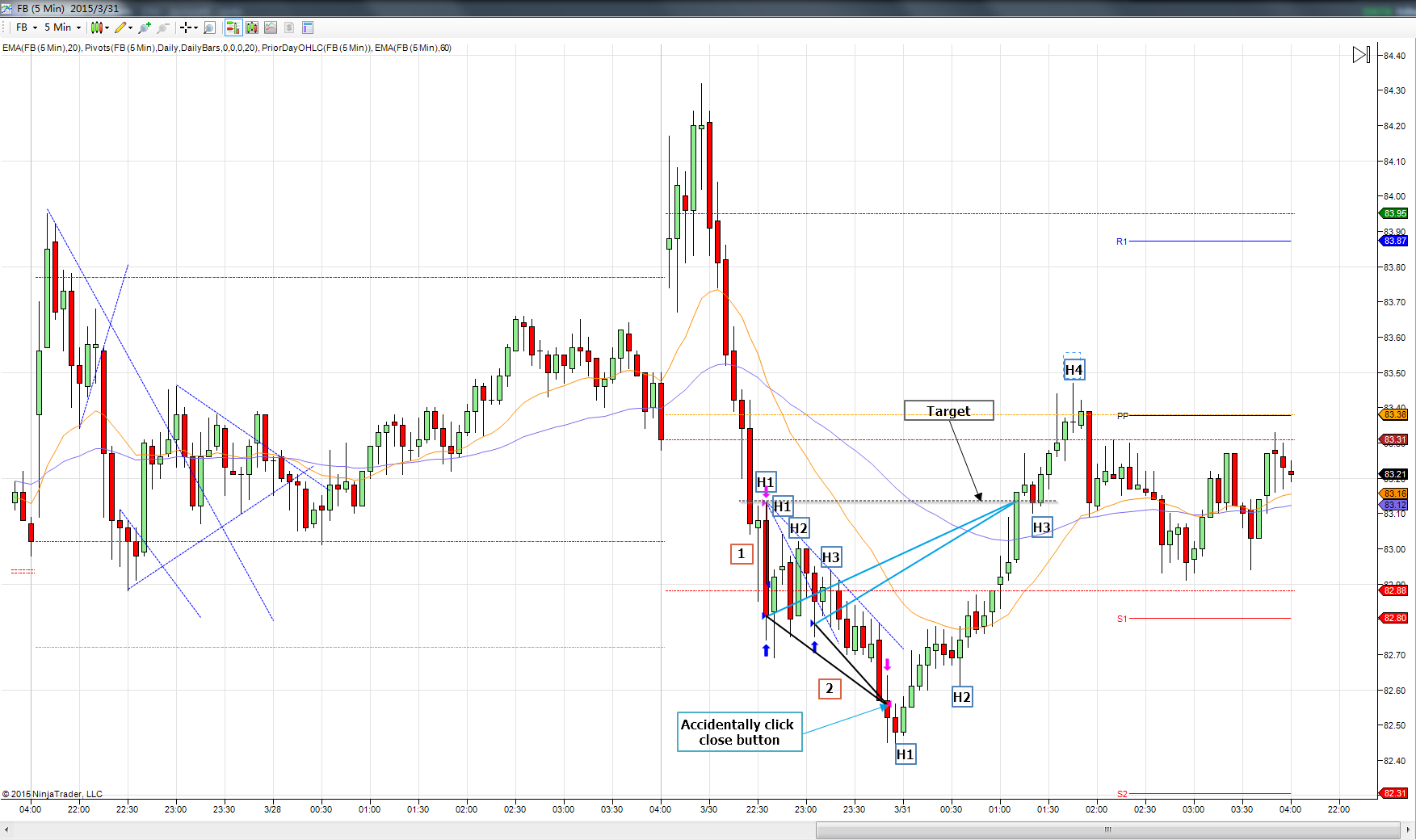This screenshot has width=1416, height=840.
Task: Open the 5 Min interval dropdown
Action: (62, 27)
